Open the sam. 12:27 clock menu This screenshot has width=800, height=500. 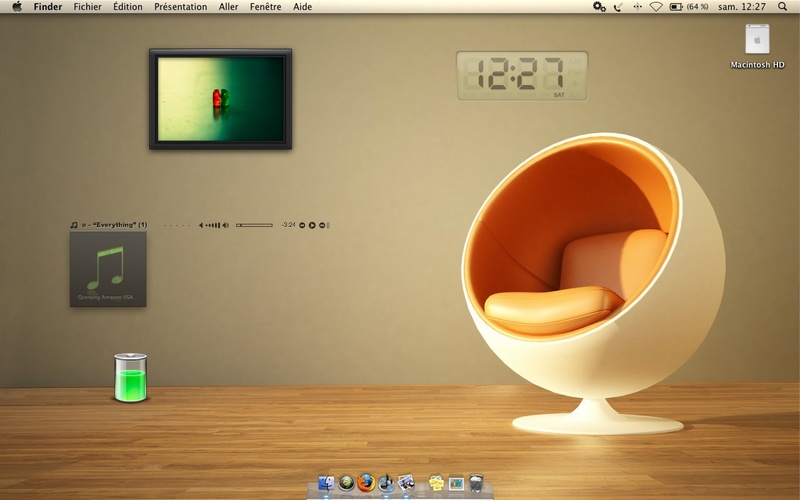(742, 7)
